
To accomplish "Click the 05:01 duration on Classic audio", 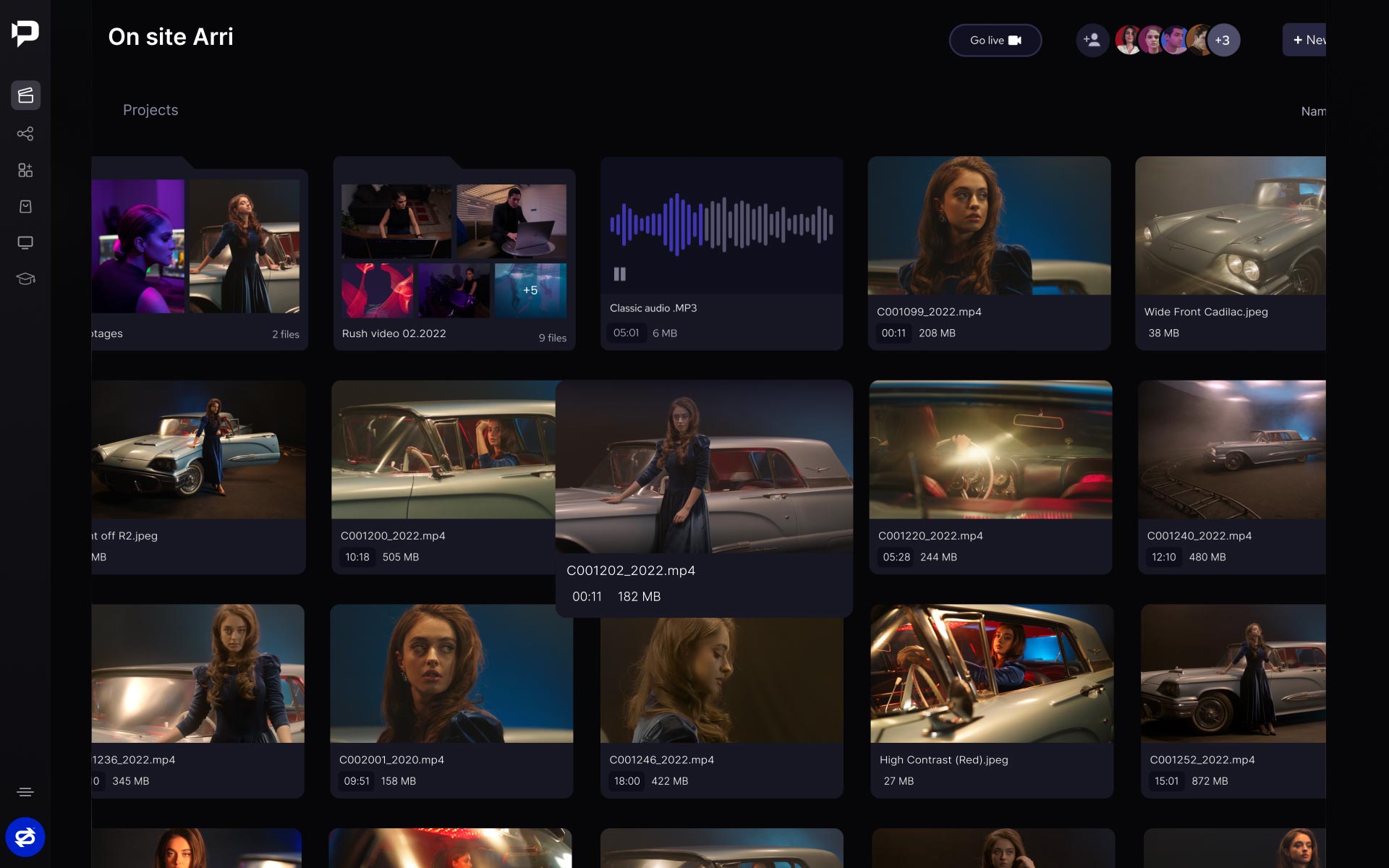I will coord(626,333).
